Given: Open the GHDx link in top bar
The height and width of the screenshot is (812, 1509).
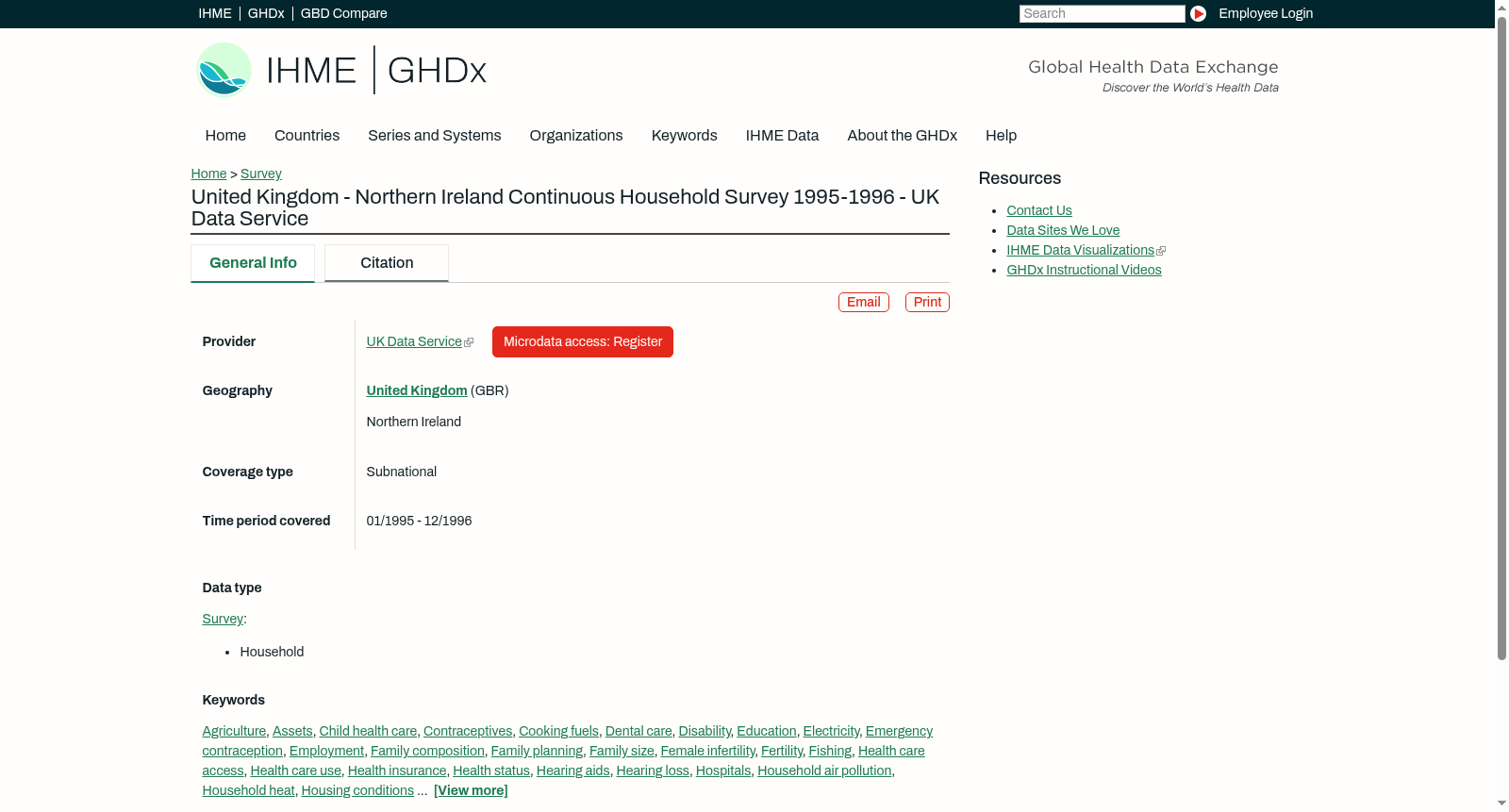Looking at the screenshot, I should tap(266, 13).
